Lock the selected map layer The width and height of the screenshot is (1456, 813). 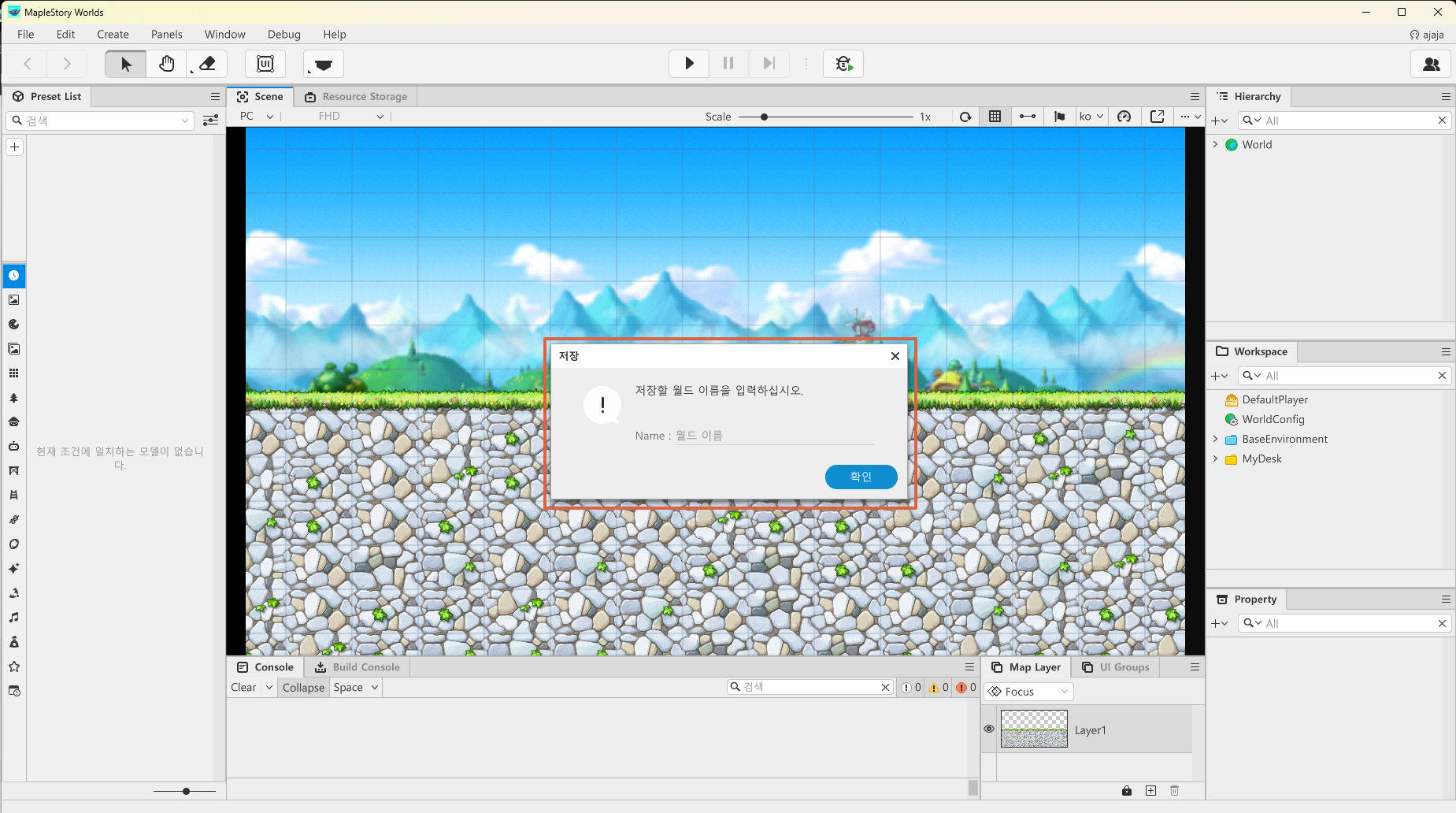[1127, 791]
